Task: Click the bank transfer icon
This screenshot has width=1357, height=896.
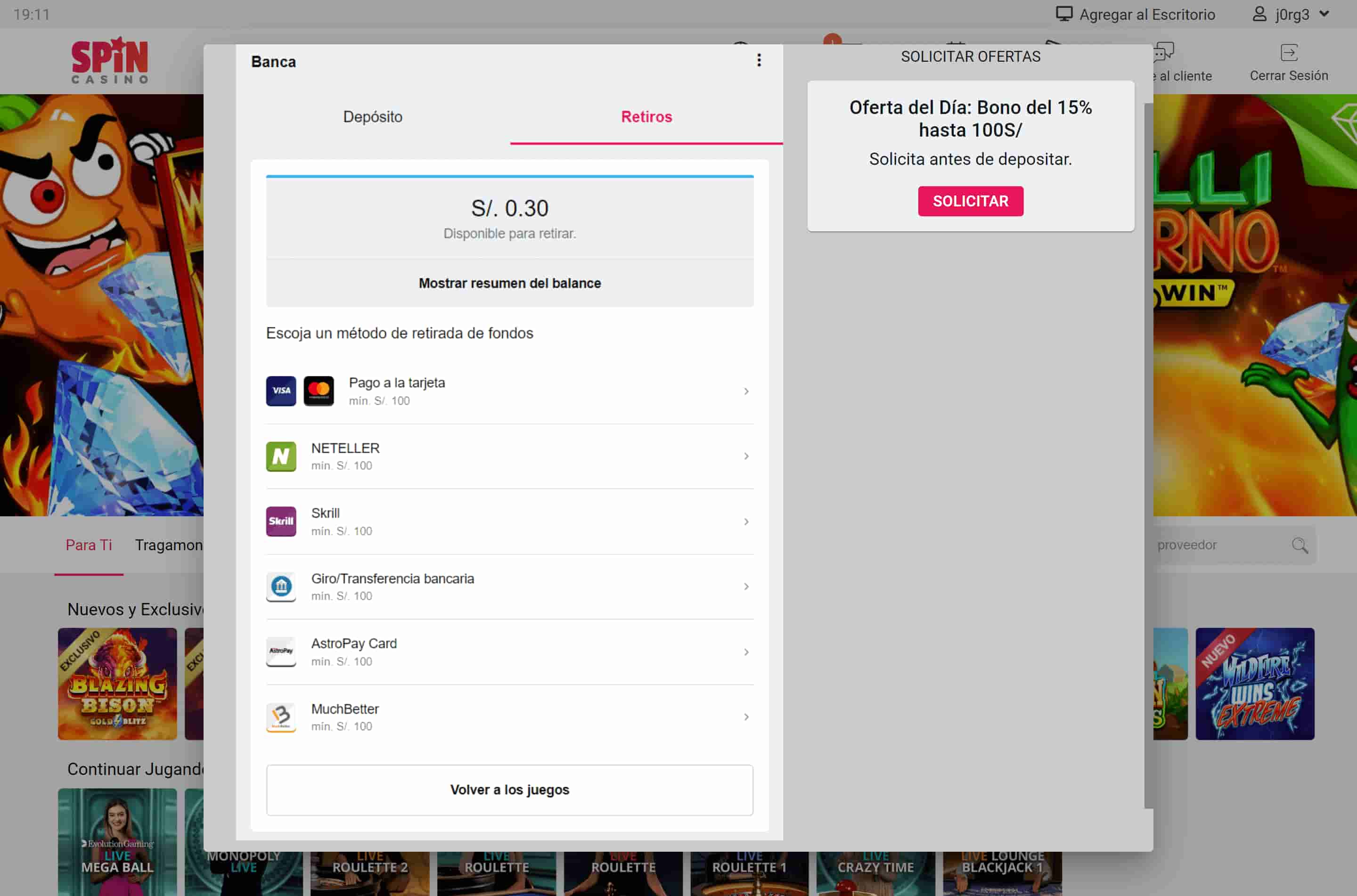Action: click(x=280, y=586)
